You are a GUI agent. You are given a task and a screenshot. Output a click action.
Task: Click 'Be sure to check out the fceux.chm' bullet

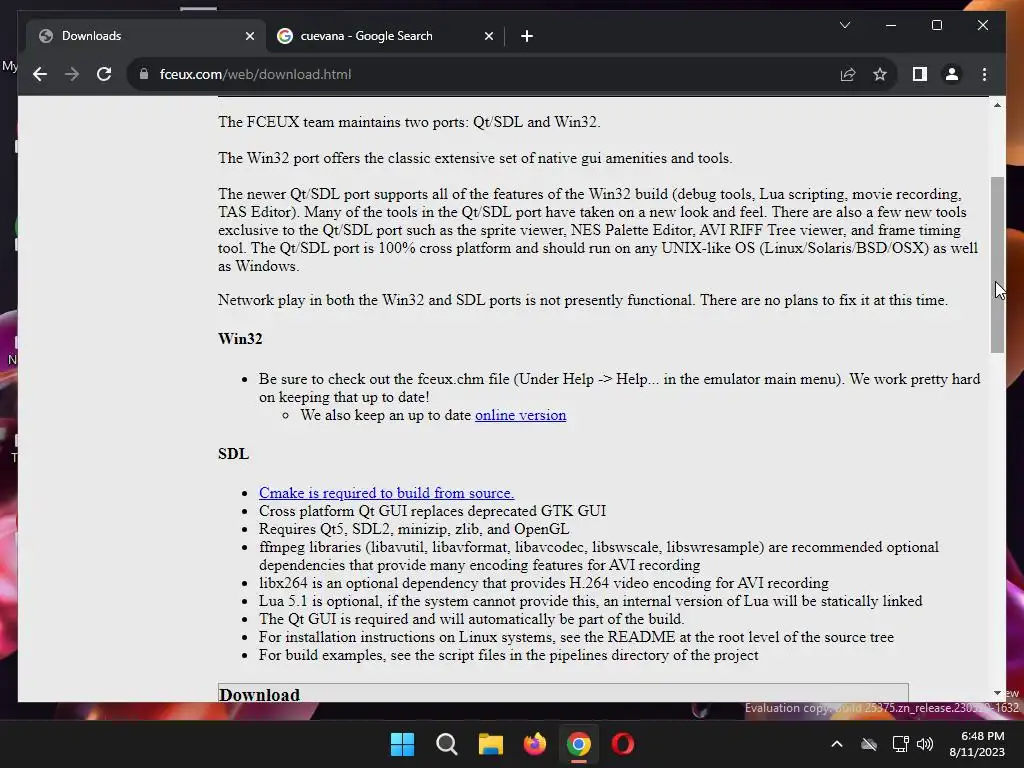click(x=619, y=388)
